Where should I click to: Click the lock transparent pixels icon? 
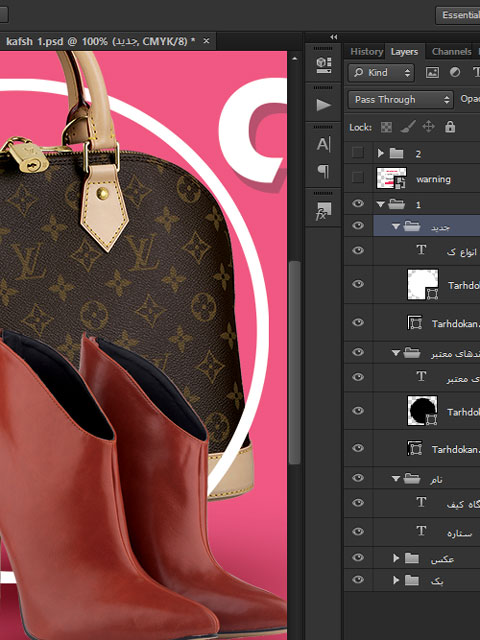tap(386, 127)
